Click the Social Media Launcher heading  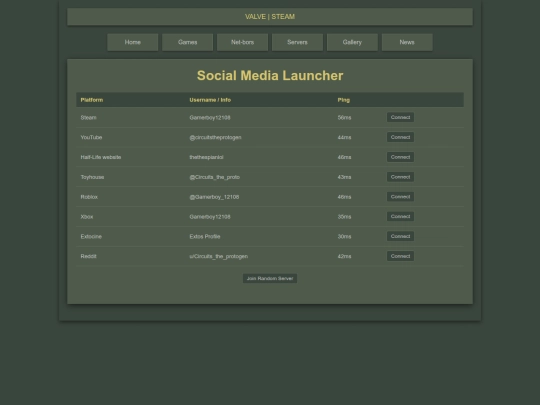point(270,76)
